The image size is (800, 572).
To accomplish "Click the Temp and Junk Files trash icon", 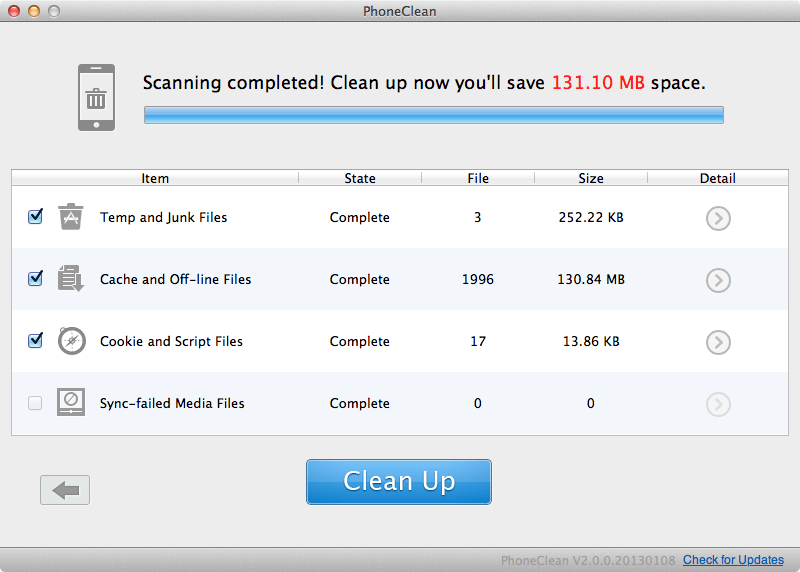I will (70, 217).
